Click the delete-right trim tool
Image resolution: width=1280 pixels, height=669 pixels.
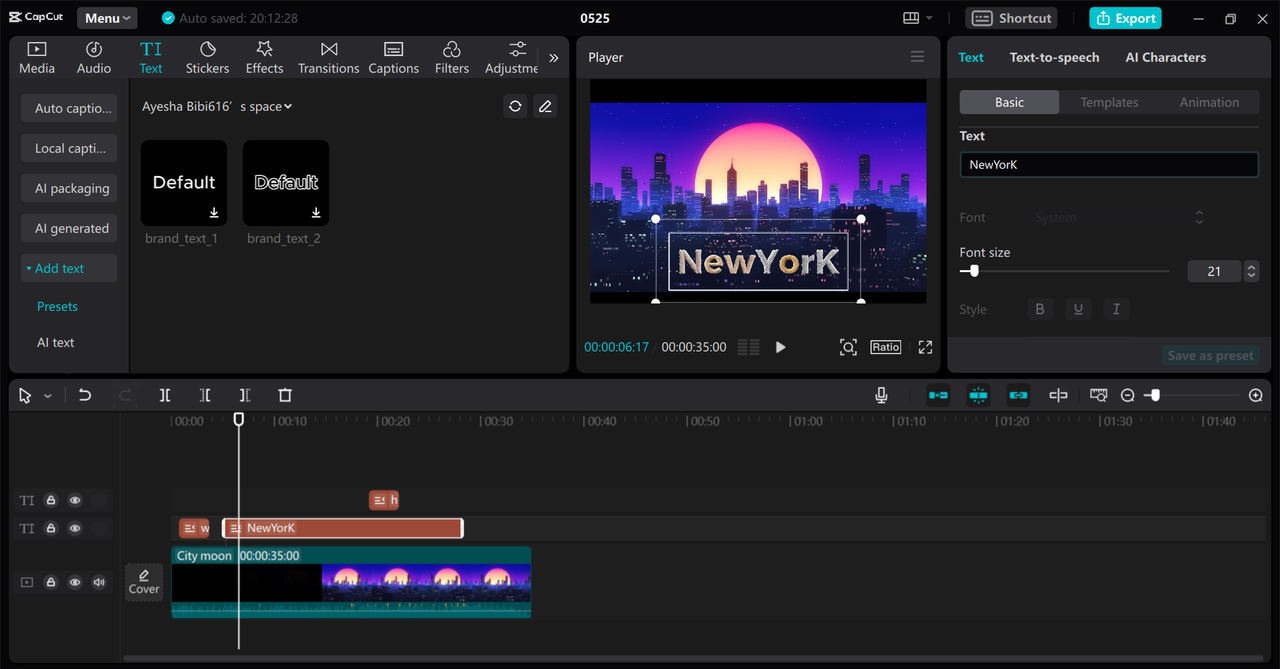tap(245, 395)
